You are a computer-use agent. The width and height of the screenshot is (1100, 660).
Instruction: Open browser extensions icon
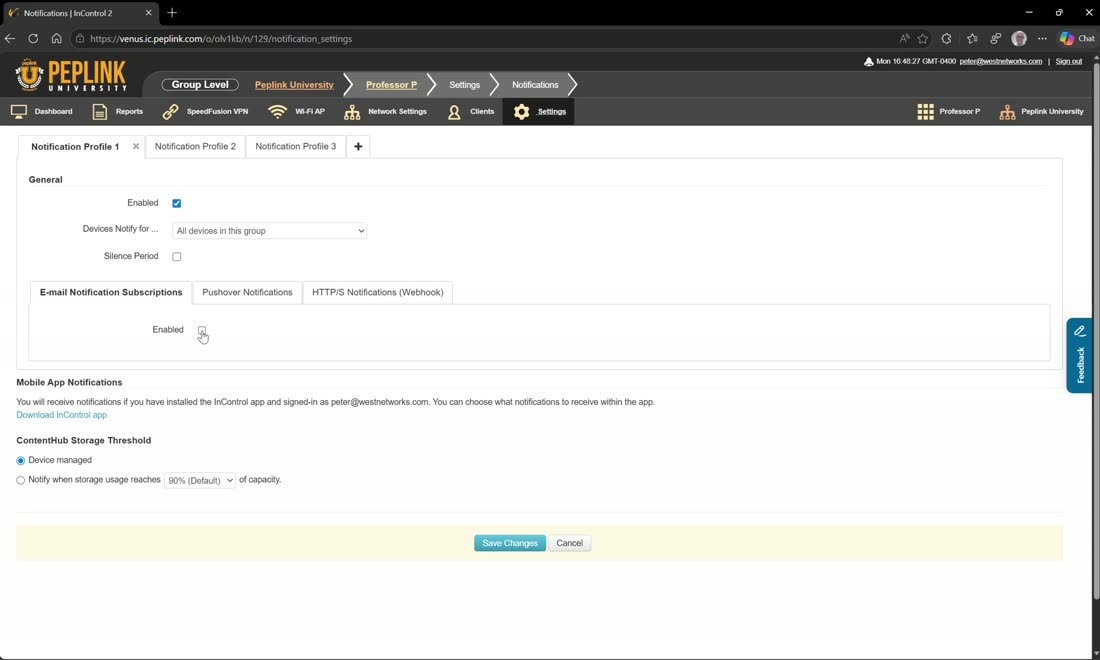[946, 39]
